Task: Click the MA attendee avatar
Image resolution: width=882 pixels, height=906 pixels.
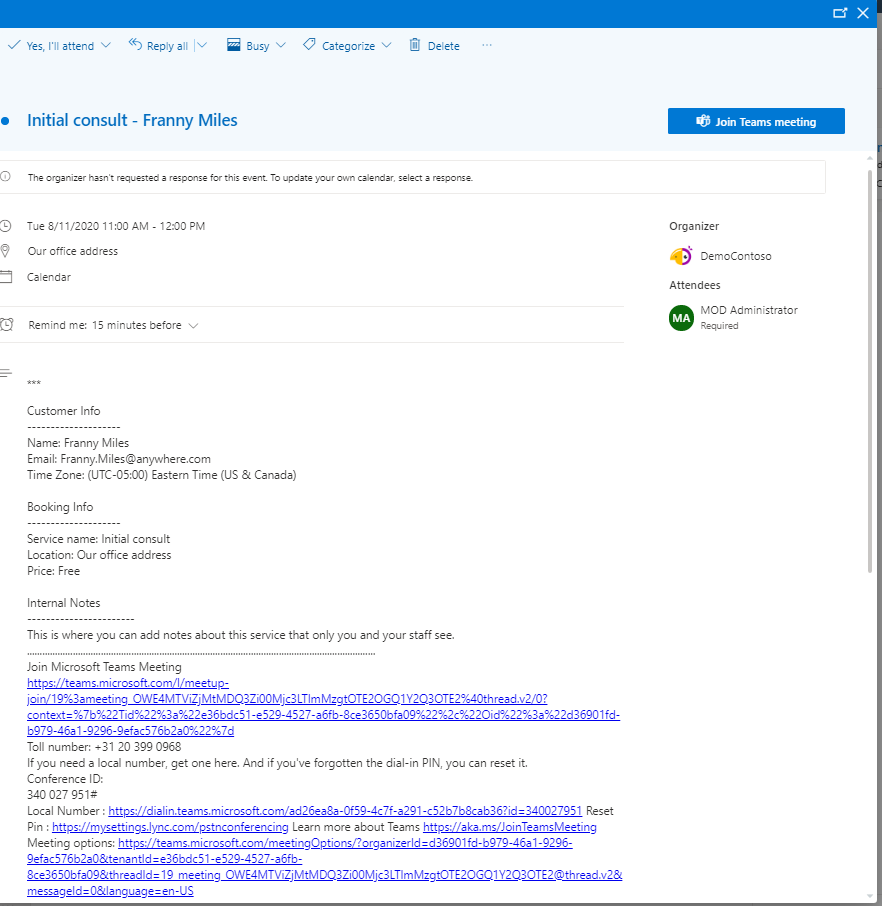Action: [681, 318]
